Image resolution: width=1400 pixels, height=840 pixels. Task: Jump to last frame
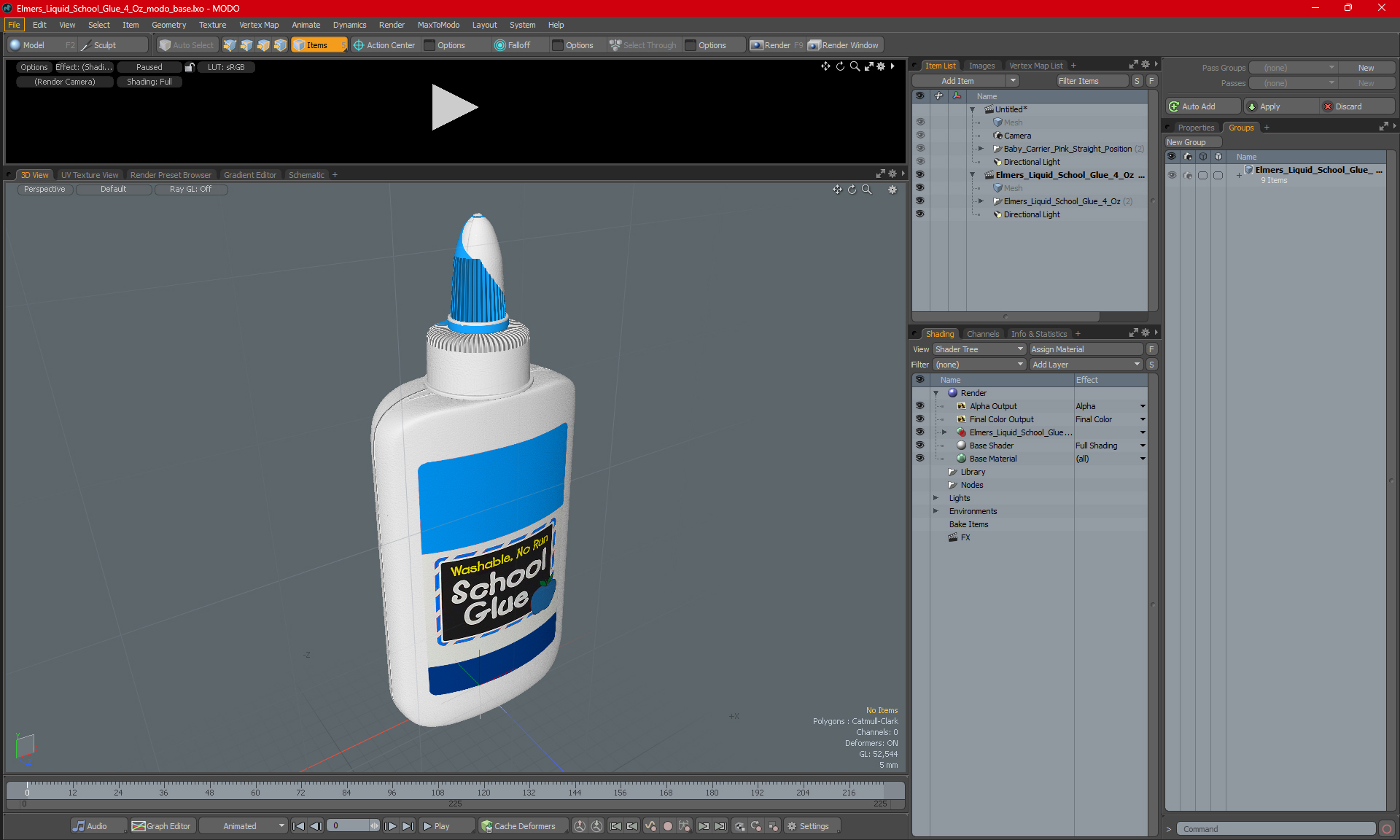pyautogui.click(x=408, y=826)
